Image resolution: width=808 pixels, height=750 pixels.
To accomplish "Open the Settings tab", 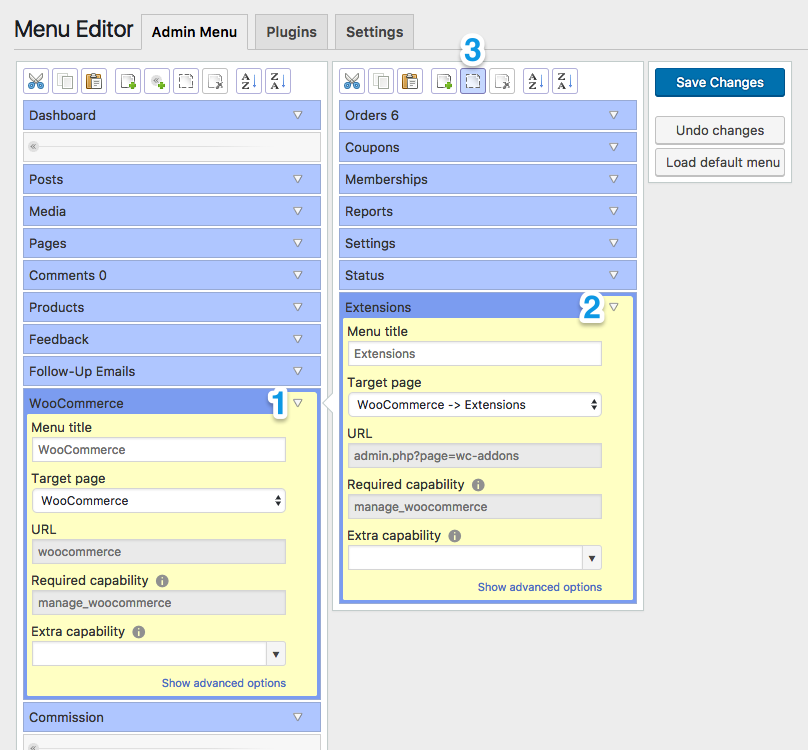I will pyautogui.click(x=374, y=32).
